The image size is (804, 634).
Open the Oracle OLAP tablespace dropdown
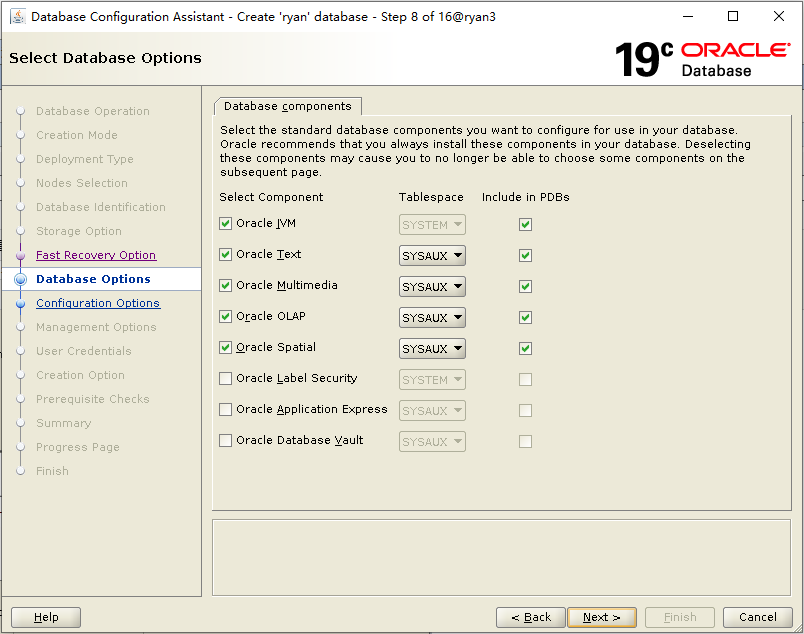432,318
